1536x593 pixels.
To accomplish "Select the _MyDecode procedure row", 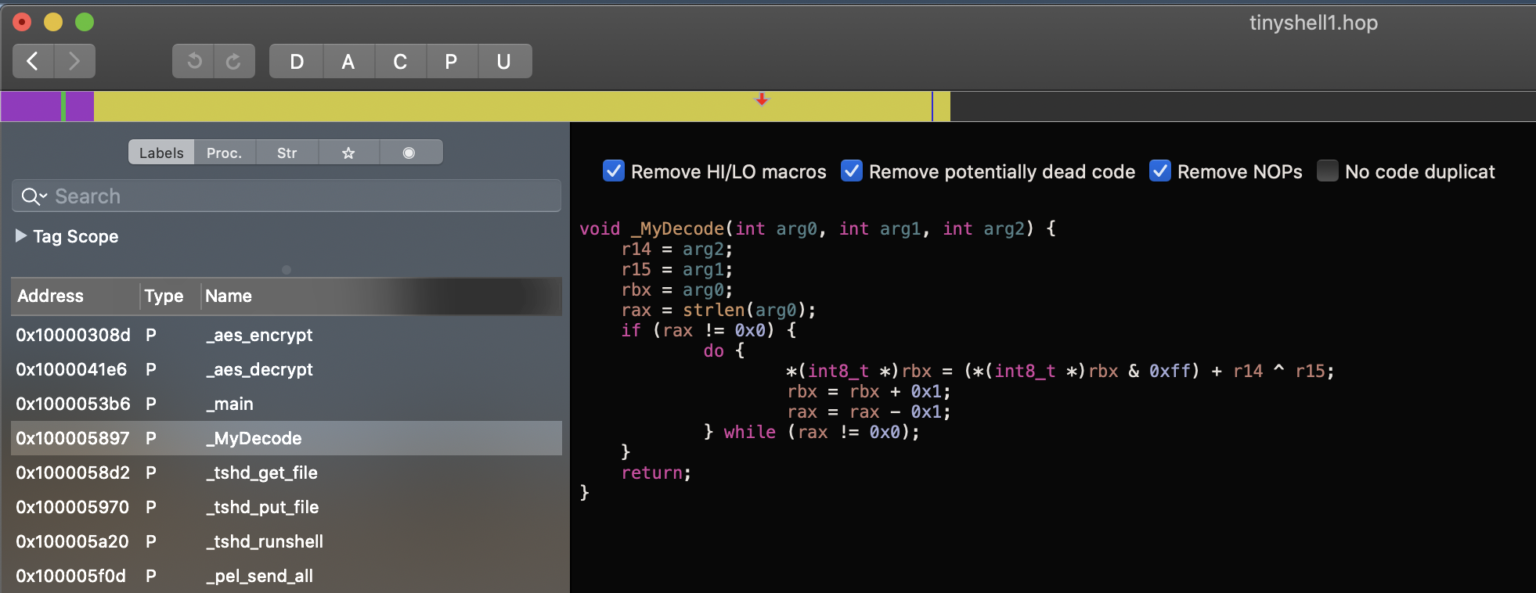I will [286, 438].
